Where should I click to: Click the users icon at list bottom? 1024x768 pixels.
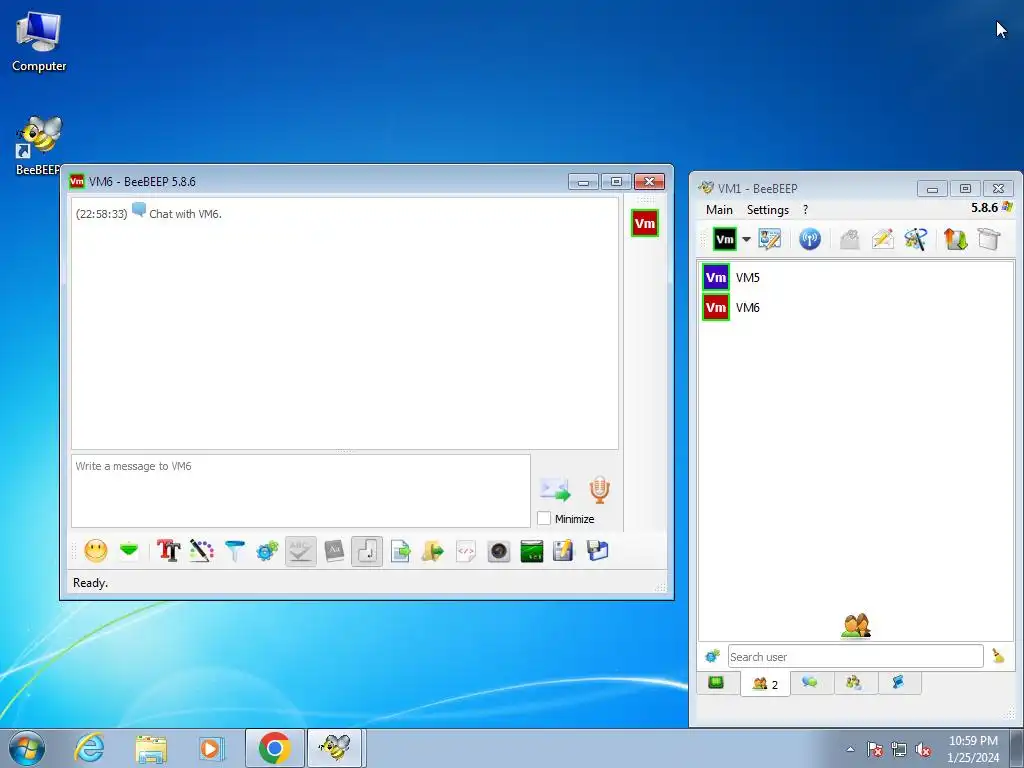pos(856,626)
